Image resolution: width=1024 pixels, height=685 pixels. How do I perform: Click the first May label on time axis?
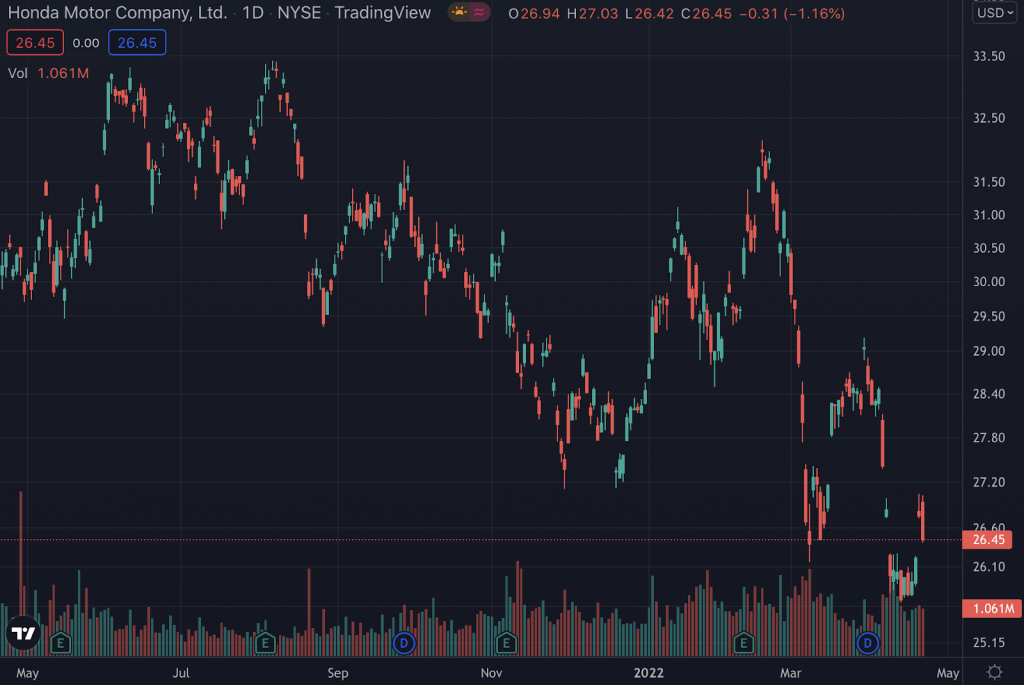coord(27,673)
